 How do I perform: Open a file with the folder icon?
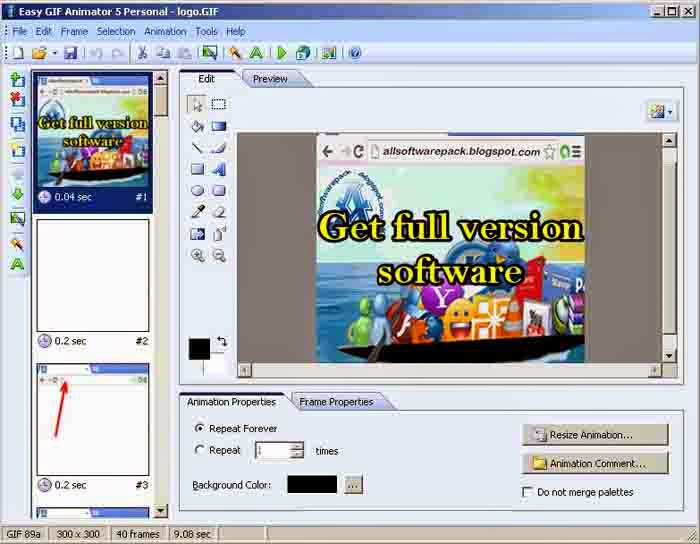pyautogui.click(x=39, y=53)
